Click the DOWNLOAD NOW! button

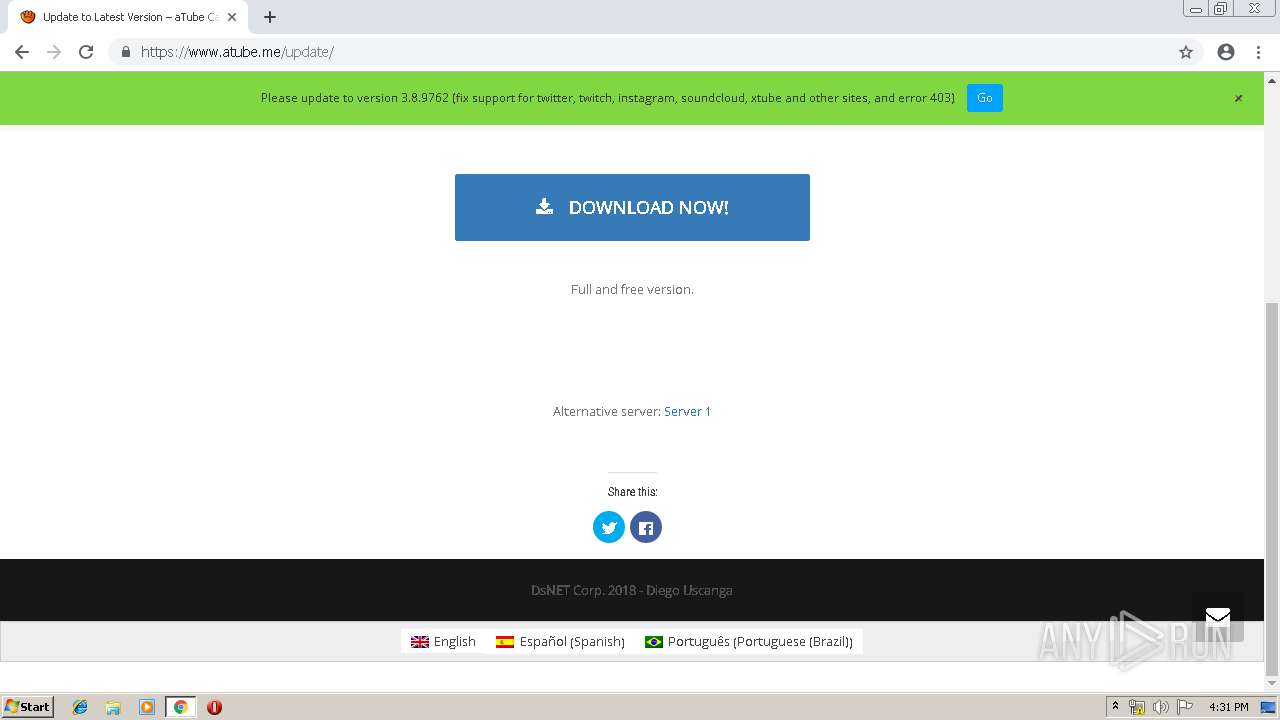pyautogui.click(x=632, y=207)
